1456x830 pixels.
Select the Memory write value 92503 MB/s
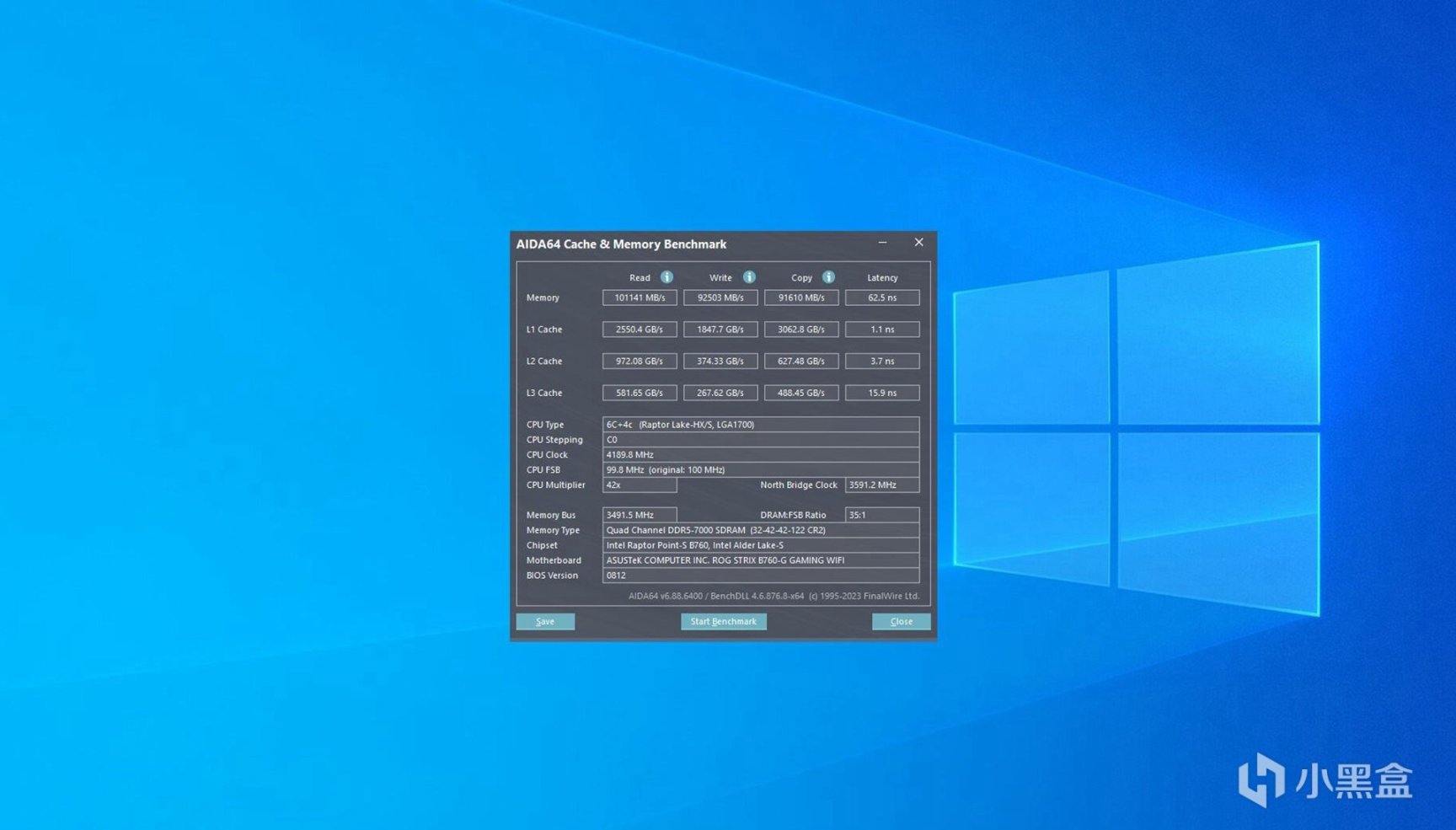720,297
